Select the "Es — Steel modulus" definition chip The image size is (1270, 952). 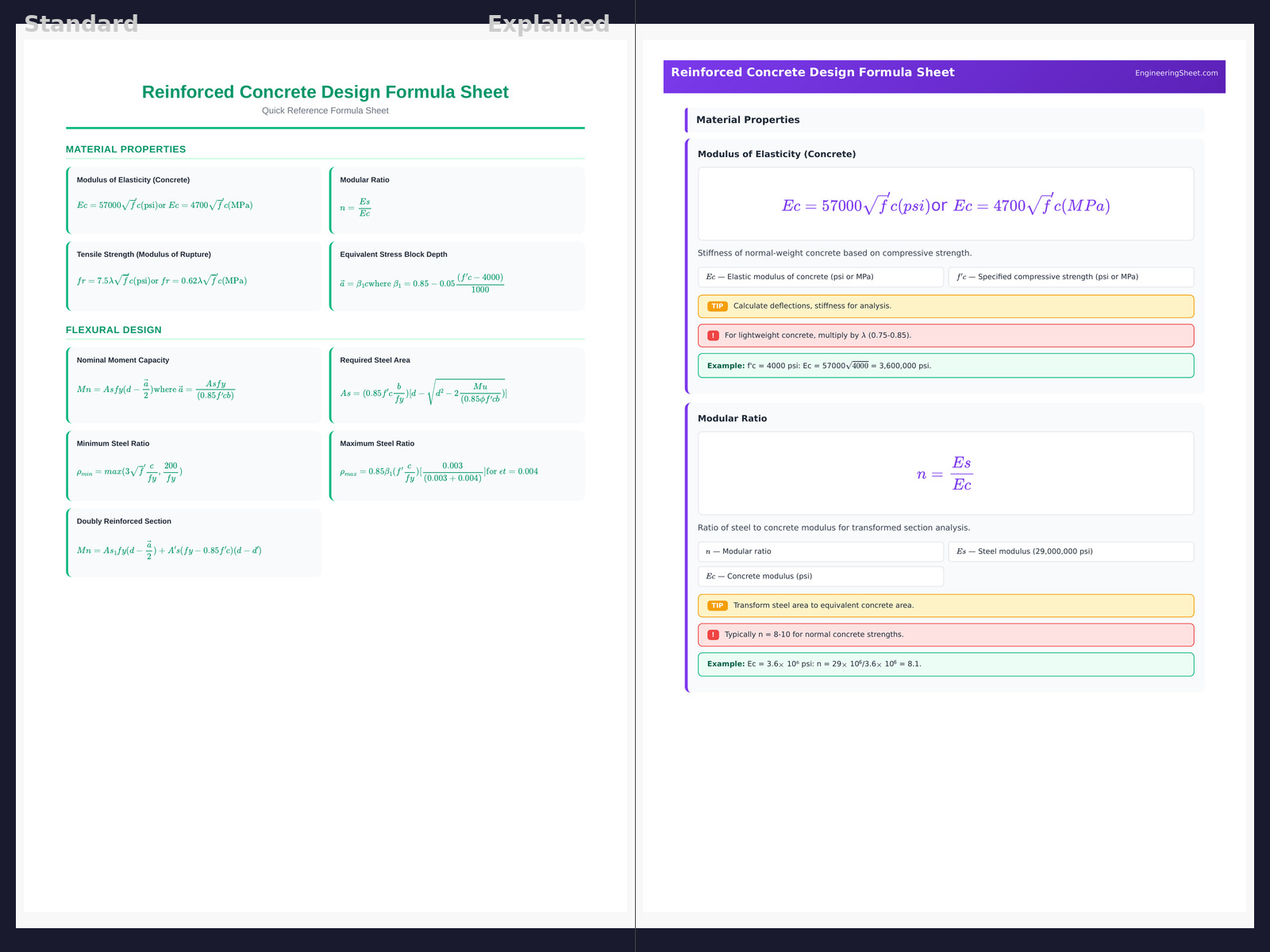click(x=1070, y=551)
